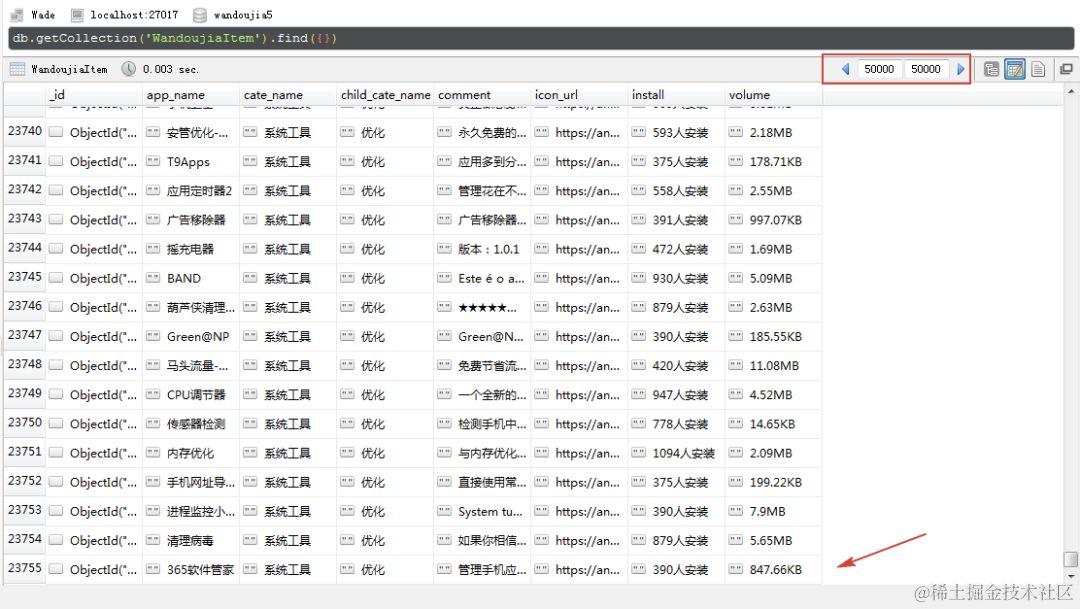Select the Este é o a... comment cell
Viewport: 1080px width, 609px height.
tap(482, 278)
